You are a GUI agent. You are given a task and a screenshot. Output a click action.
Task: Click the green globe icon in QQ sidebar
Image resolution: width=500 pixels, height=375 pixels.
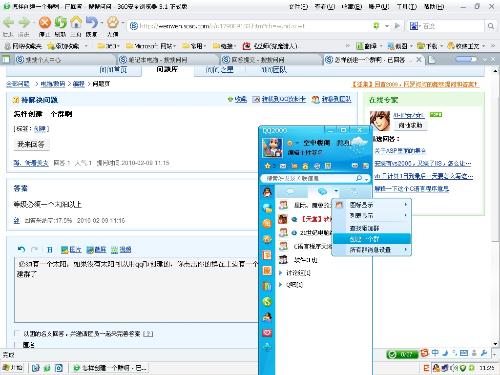coord(267,302)
